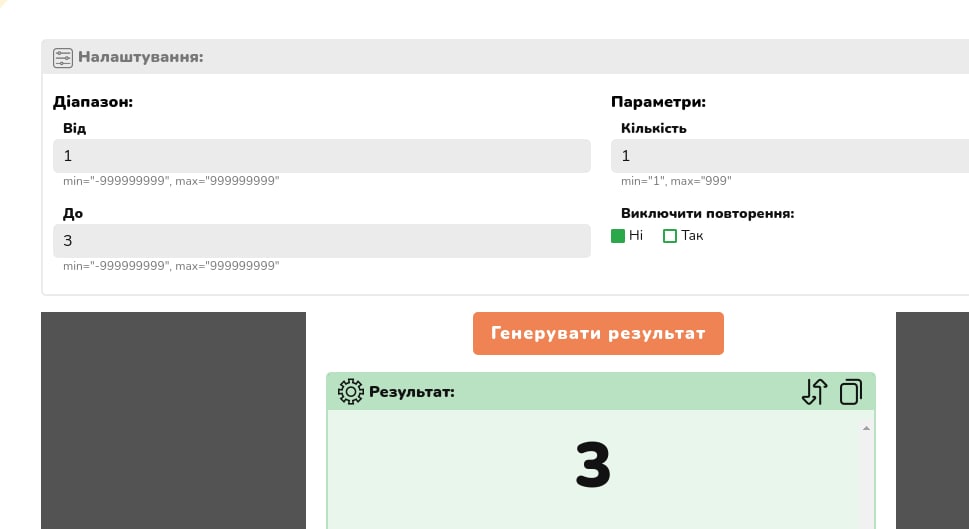Screen dimensions: 969x529
Task: Focus the Від range start field
Action: [x=321, y=156]
